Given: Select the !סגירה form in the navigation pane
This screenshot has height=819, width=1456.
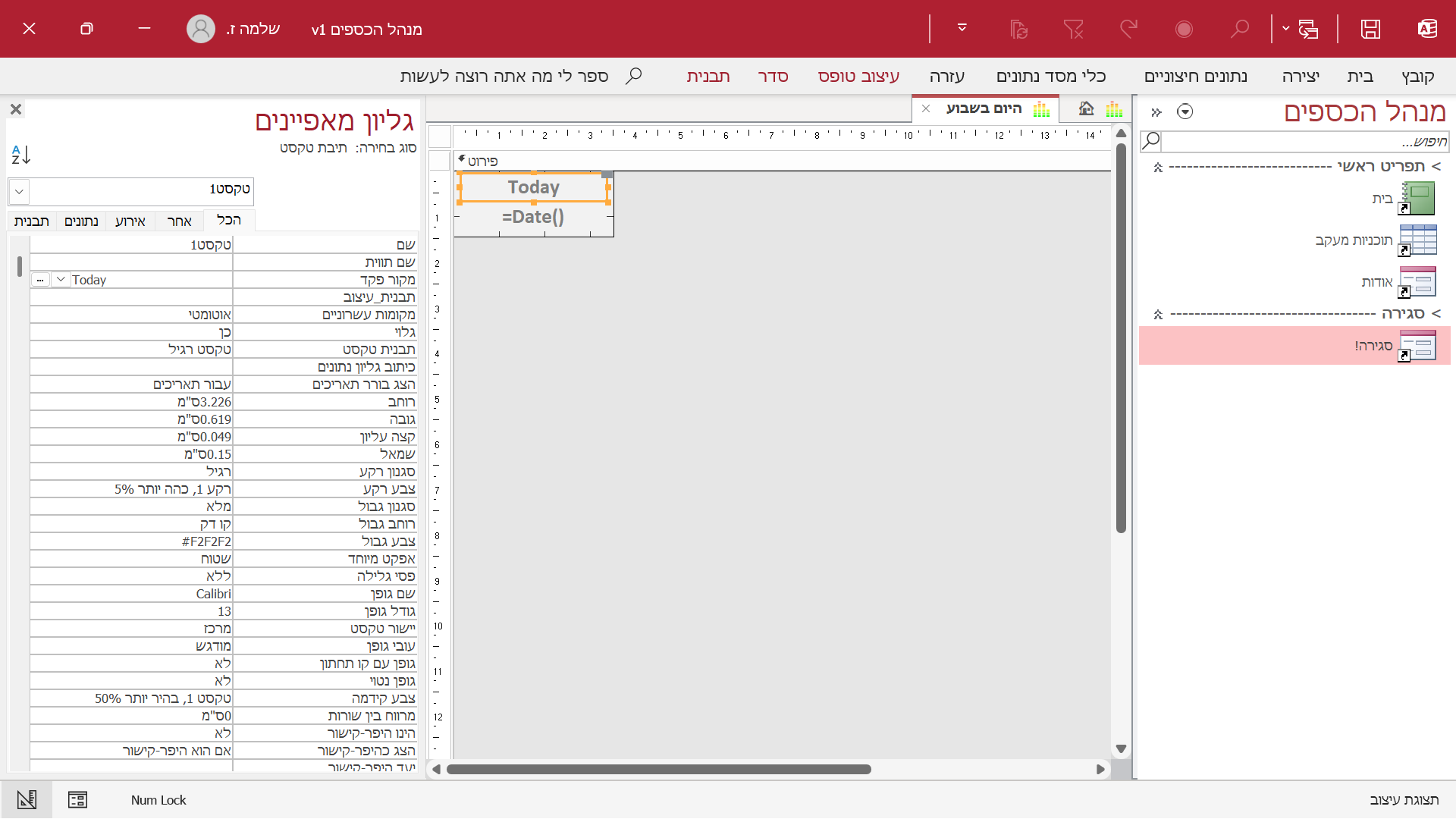Looking at the screenshot, I should 1294,346.
